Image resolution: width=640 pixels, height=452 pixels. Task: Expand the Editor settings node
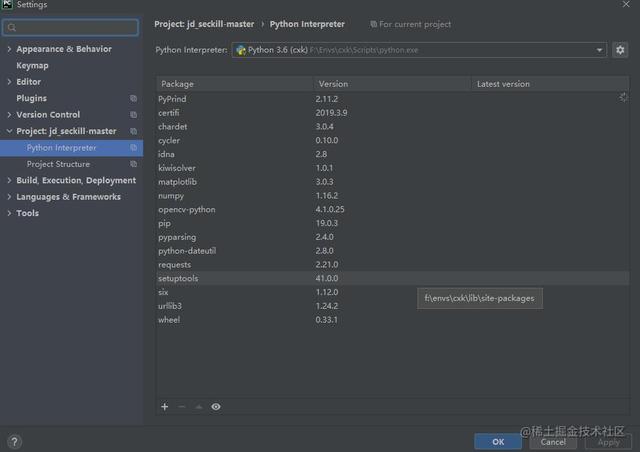[x=9, y=82]
